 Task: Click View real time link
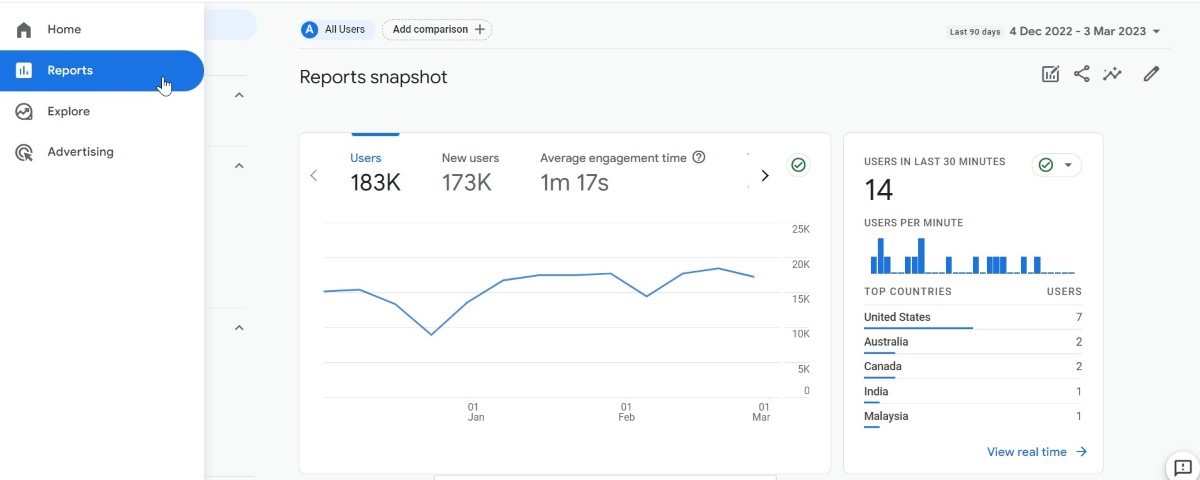(x=1037, y=452)
